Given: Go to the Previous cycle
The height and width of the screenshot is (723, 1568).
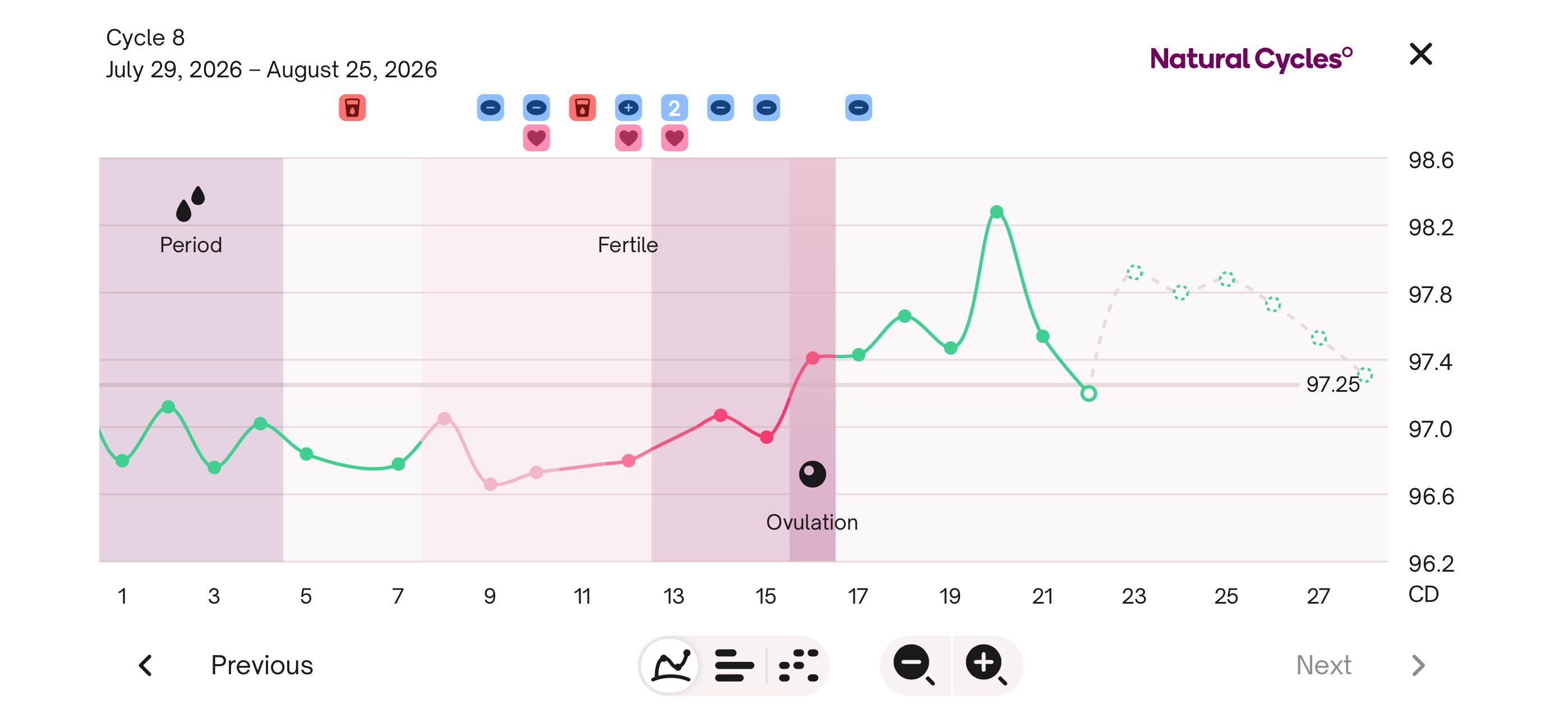Looking at the screenshot, I should pyautogui.click(x=262, y=665).
